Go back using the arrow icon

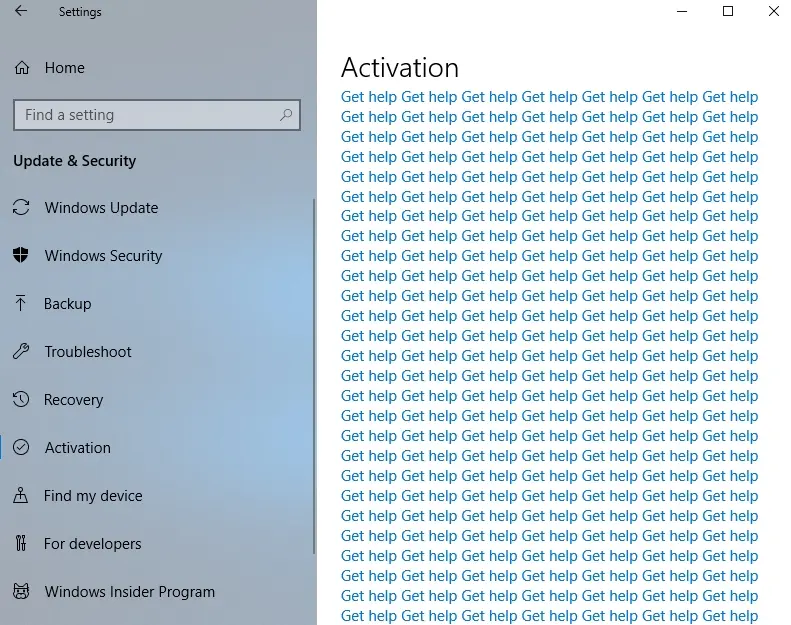pos(21,11)
